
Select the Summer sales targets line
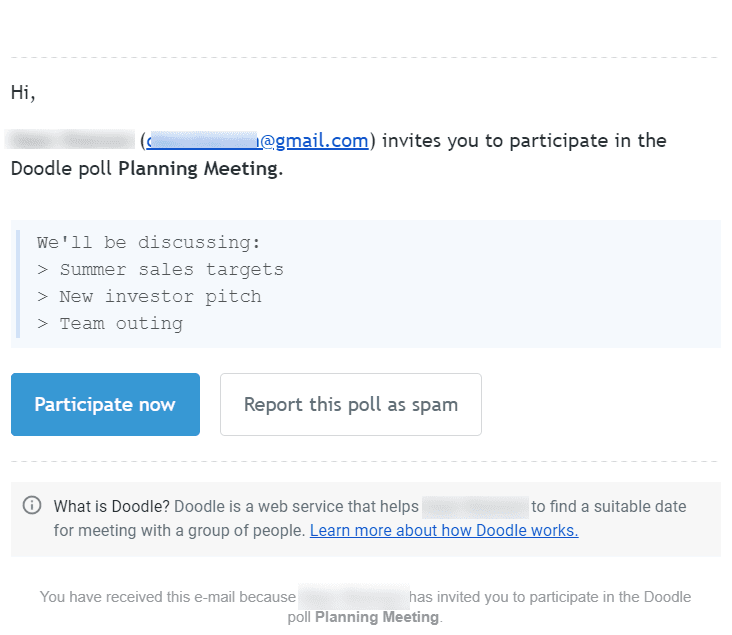pos(161,269)
